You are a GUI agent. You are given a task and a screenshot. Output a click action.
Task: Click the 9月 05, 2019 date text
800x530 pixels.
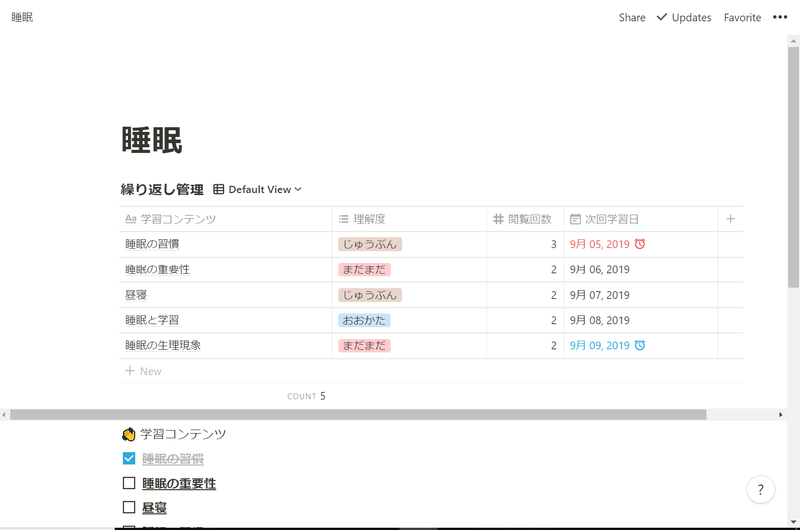[599, 244]
